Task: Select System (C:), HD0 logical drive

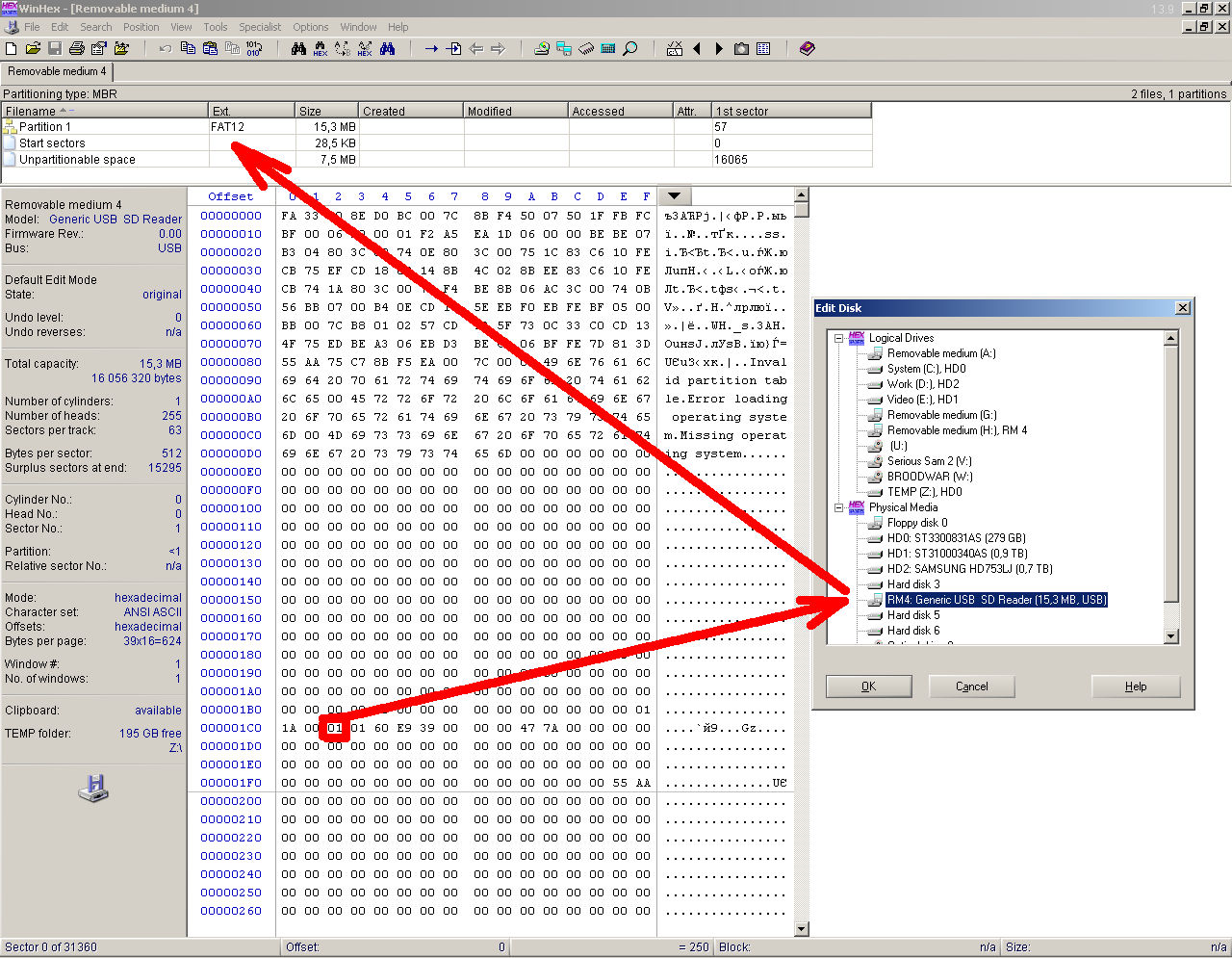Action: click(x=926, y=369)
